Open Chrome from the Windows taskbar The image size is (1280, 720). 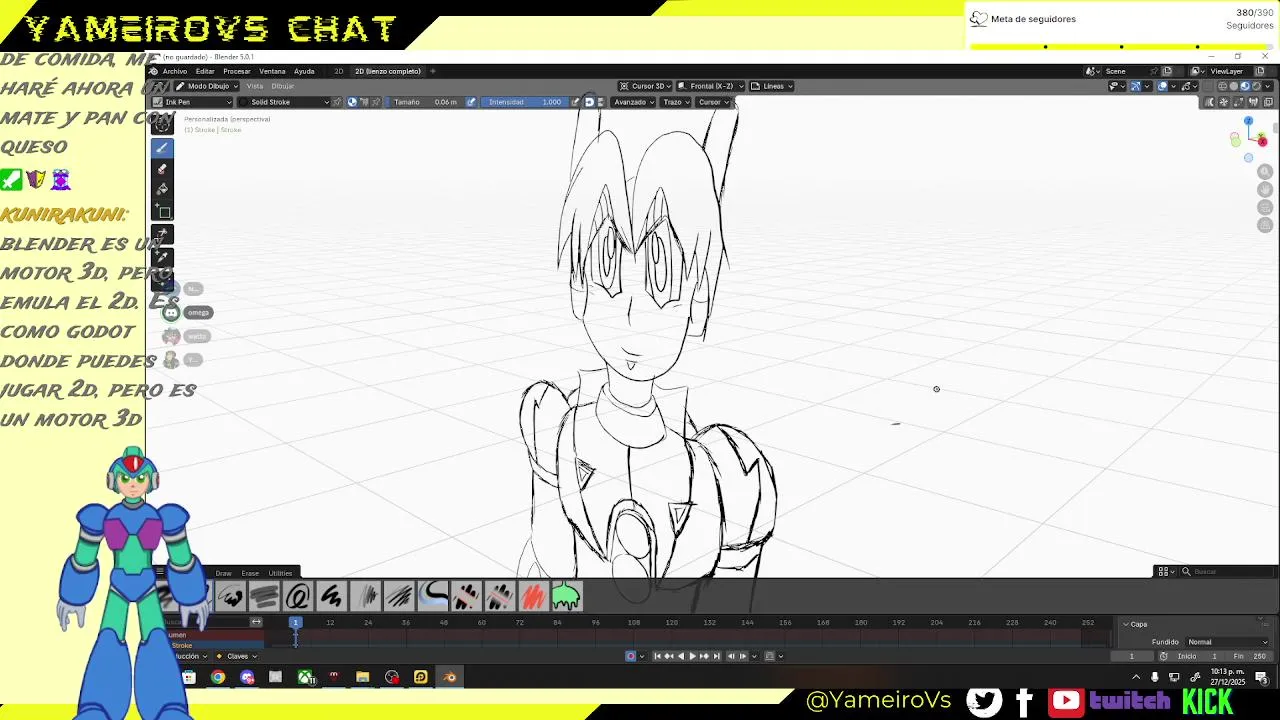point(217,677)
